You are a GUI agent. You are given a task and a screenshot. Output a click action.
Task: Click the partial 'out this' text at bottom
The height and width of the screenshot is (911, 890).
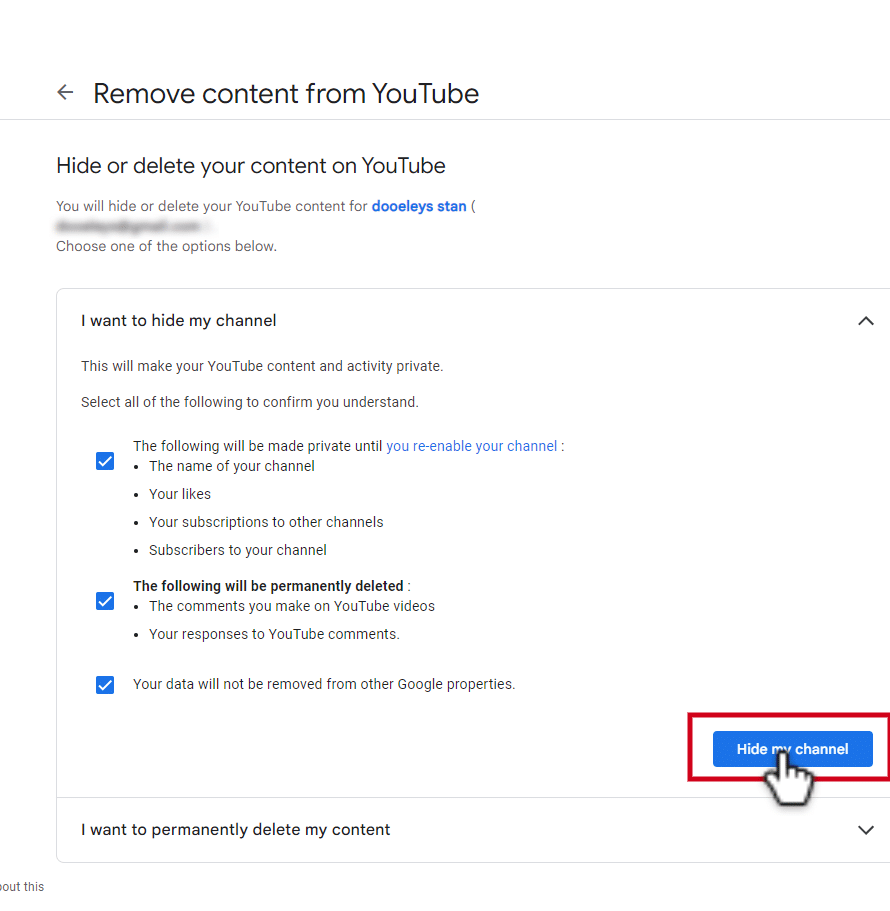[x=22, y=887]
